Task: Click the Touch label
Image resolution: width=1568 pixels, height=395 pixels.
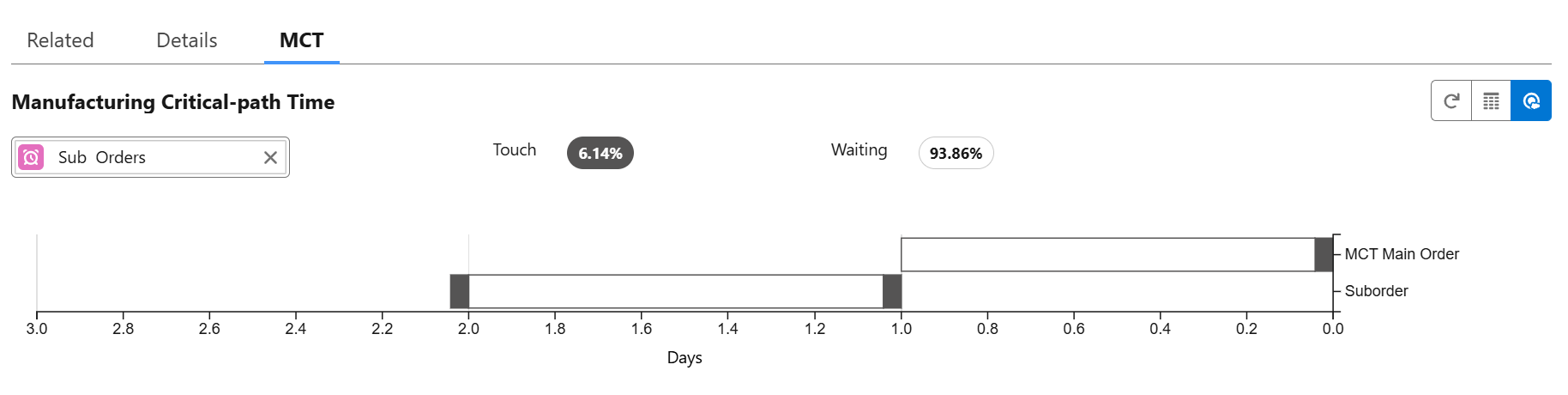Action: pyautogui.click(x=515, y=150)
